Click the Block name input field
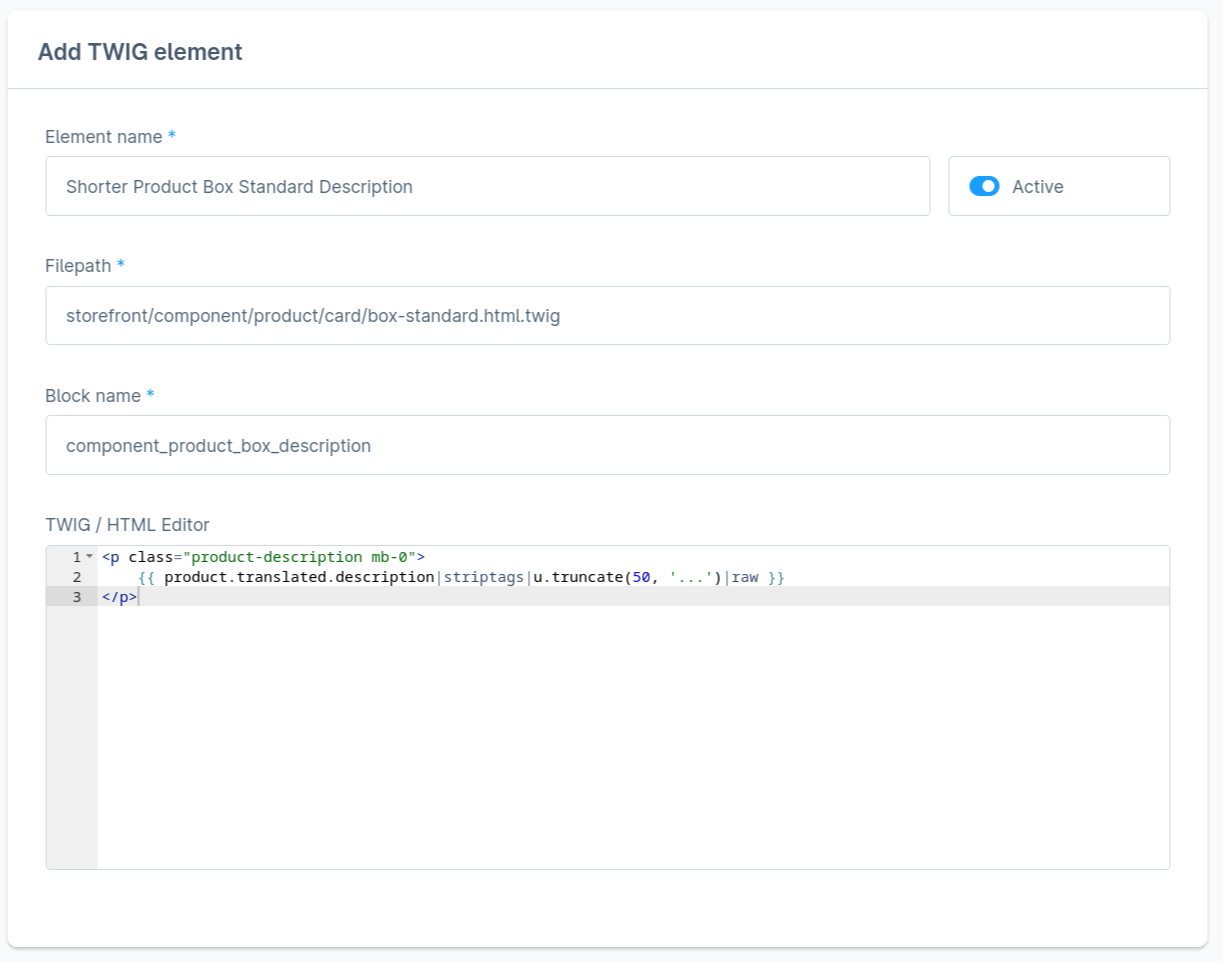 [x=608, y=445]
